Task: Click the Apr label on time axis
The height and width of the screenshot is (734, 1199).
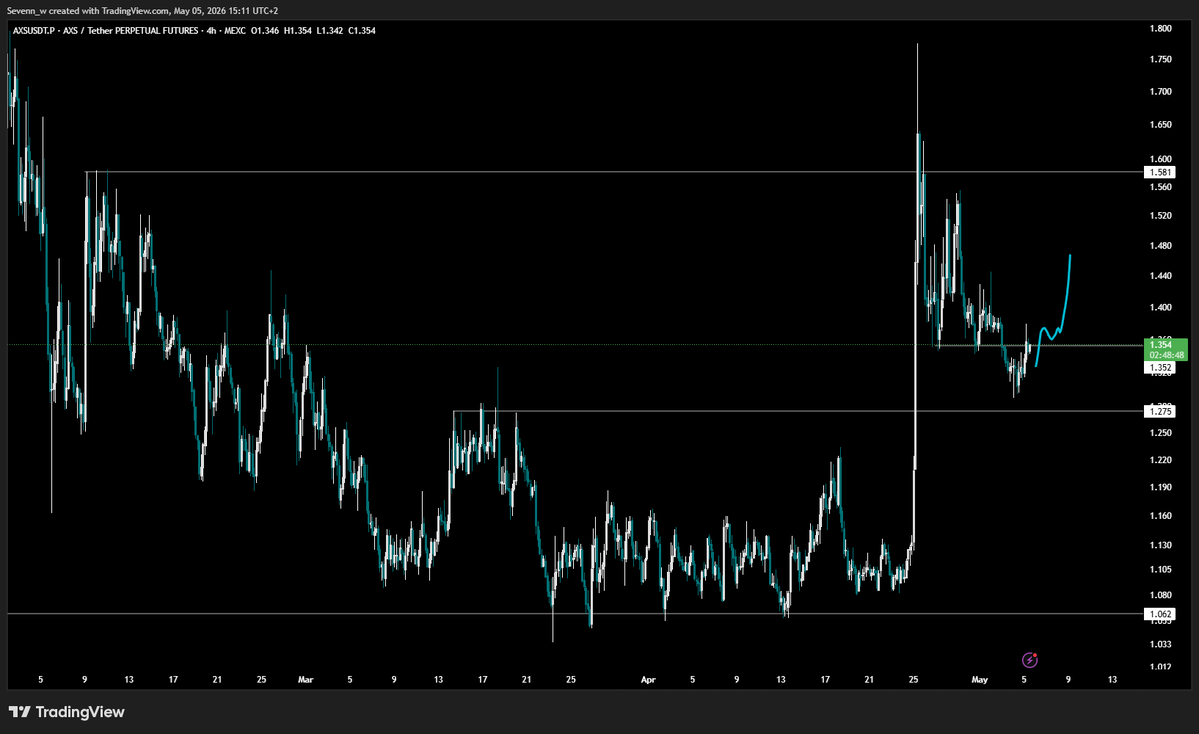Action: pyautogui.click(x=648, y=679)
